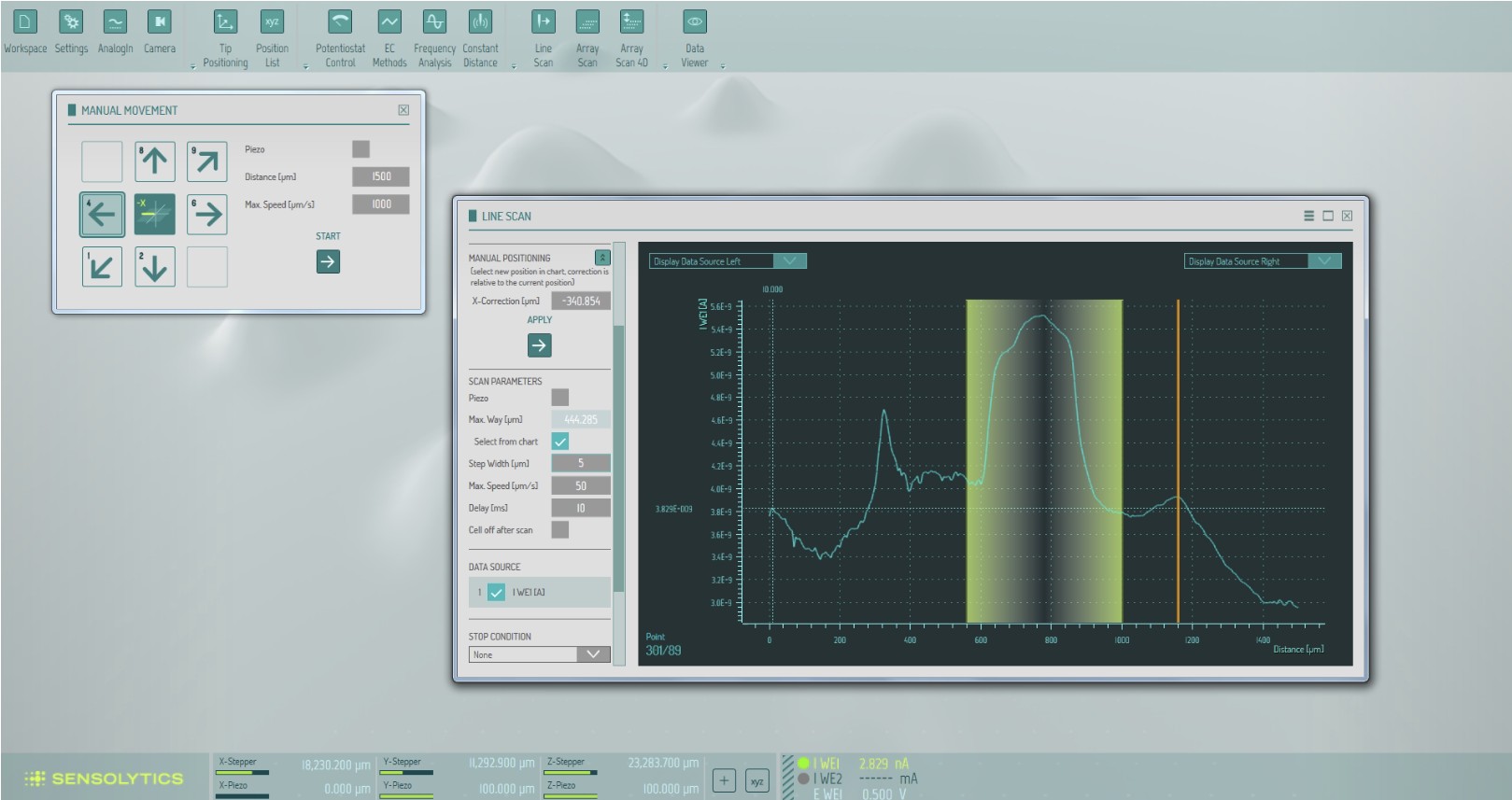The height and width of the screenshot is (800, 1512).
Task: Click the orange vertical marker in chart
Action: 1178,461
